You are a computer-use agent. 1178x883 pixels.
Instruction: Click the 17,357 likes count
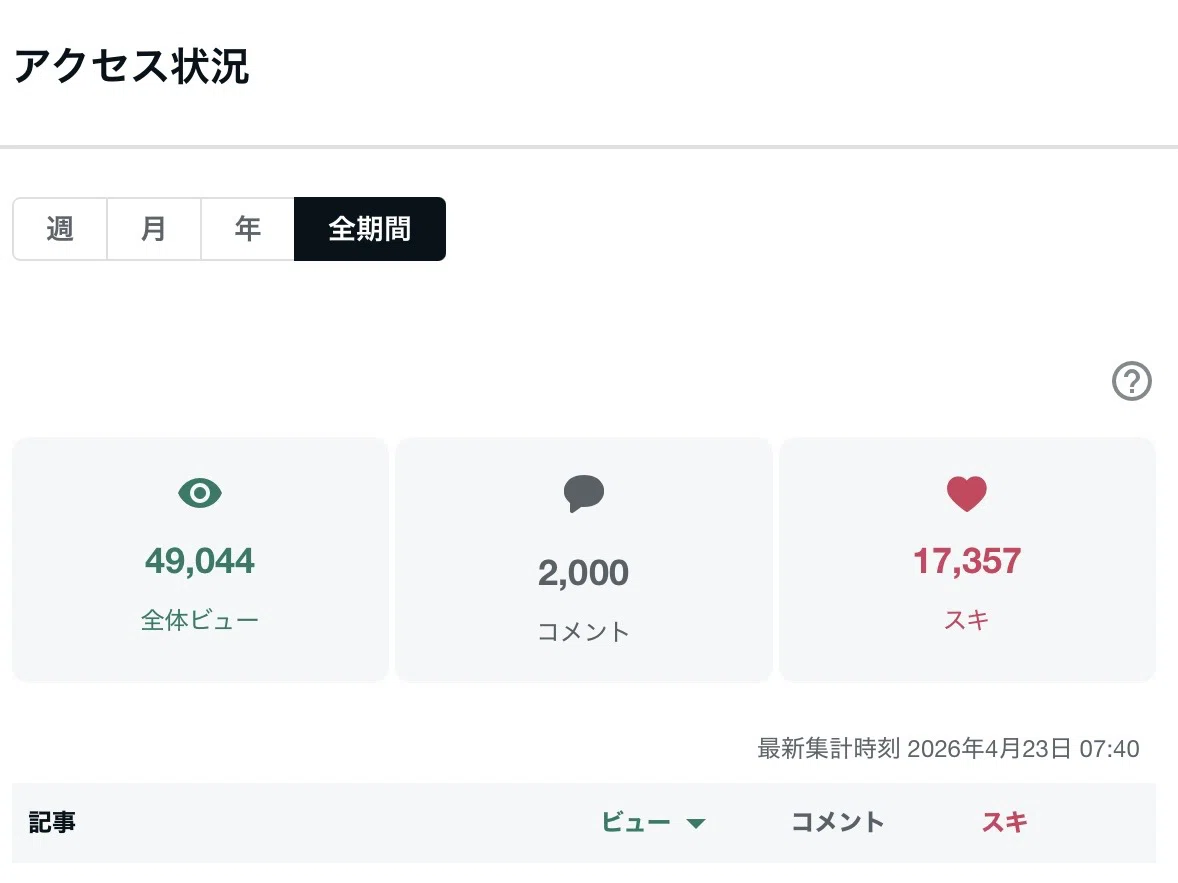967,561
